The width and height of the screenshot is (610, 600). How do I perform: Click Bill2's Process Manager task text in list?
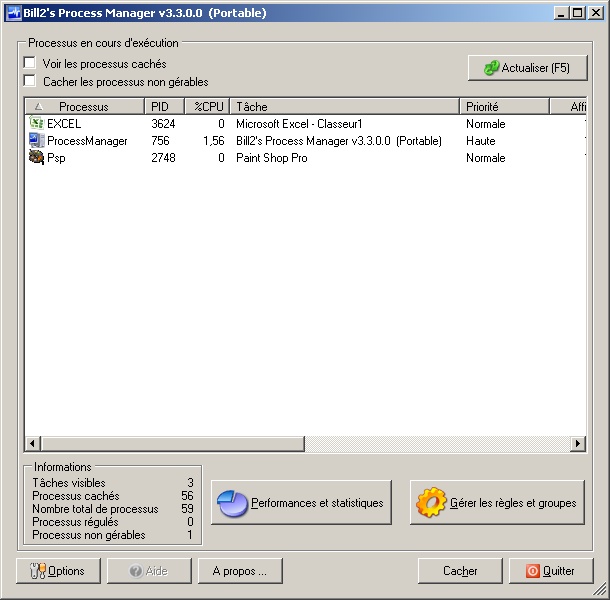tap(339, 141)
